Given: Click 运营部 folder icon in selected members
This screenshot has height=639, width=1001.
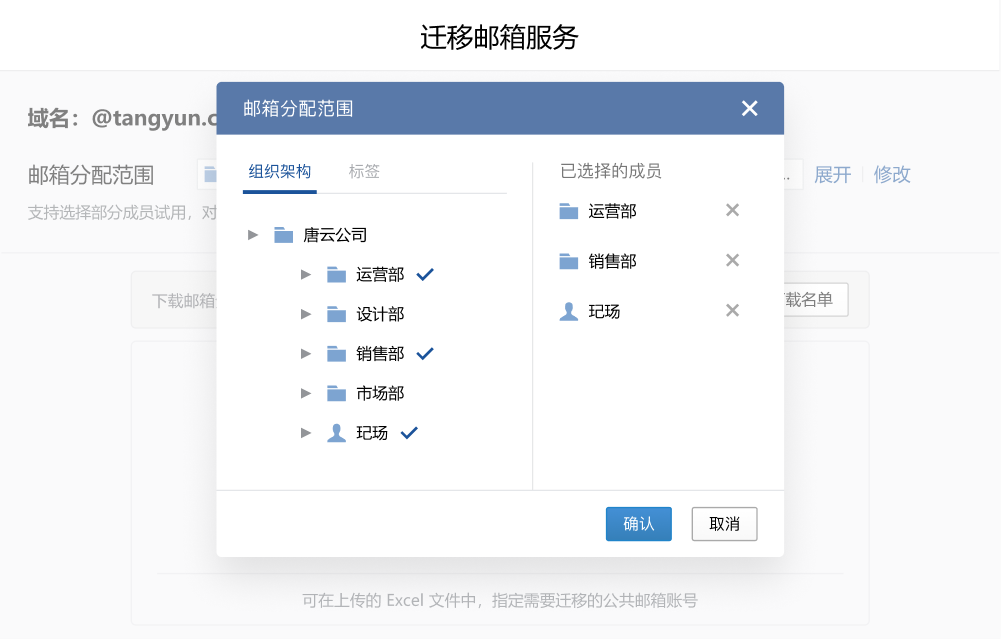Looking at the screenshot, I should [x=569, y=211].
